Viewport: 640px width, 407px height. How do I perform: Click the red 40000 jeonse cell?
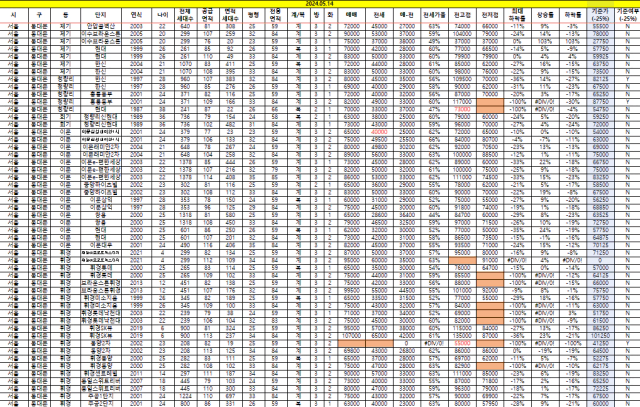[x=379, y=132]
